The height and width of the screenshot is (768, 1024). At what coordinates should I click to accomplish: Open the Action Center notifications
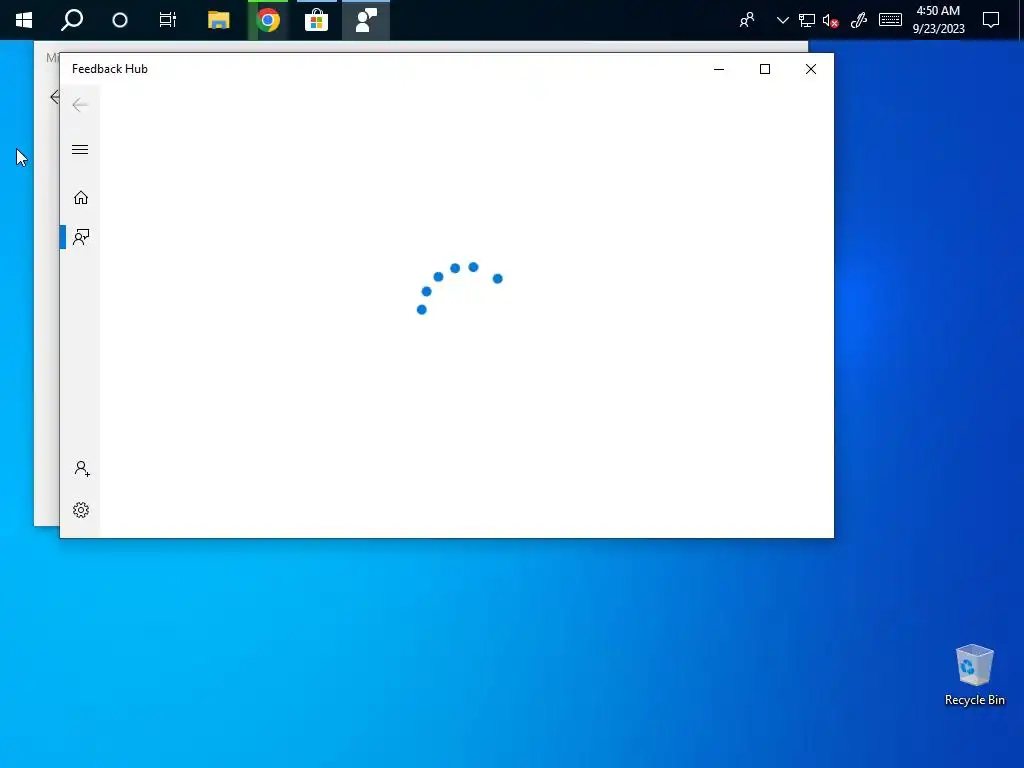(991, 20)
